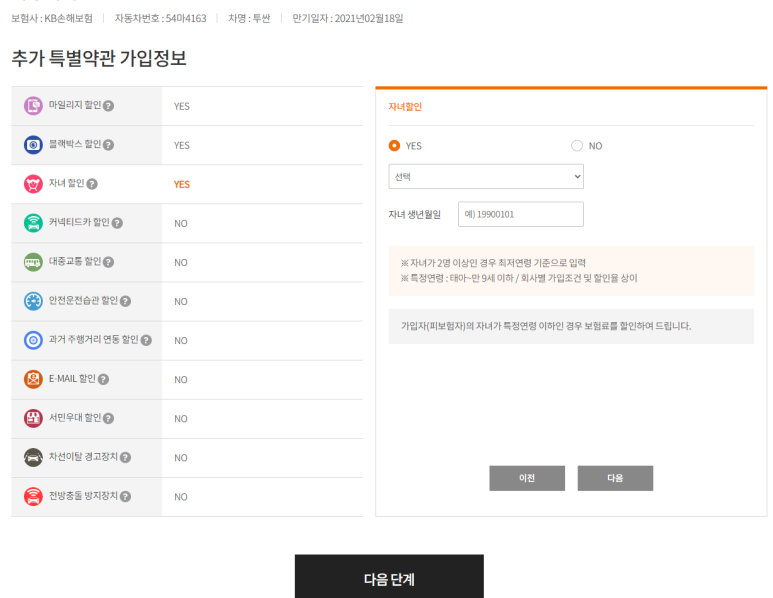This screenshot has height=598, width=773.
Task: Click the 추가 특별약관 가입정보 heading
Action: [99, 58]
